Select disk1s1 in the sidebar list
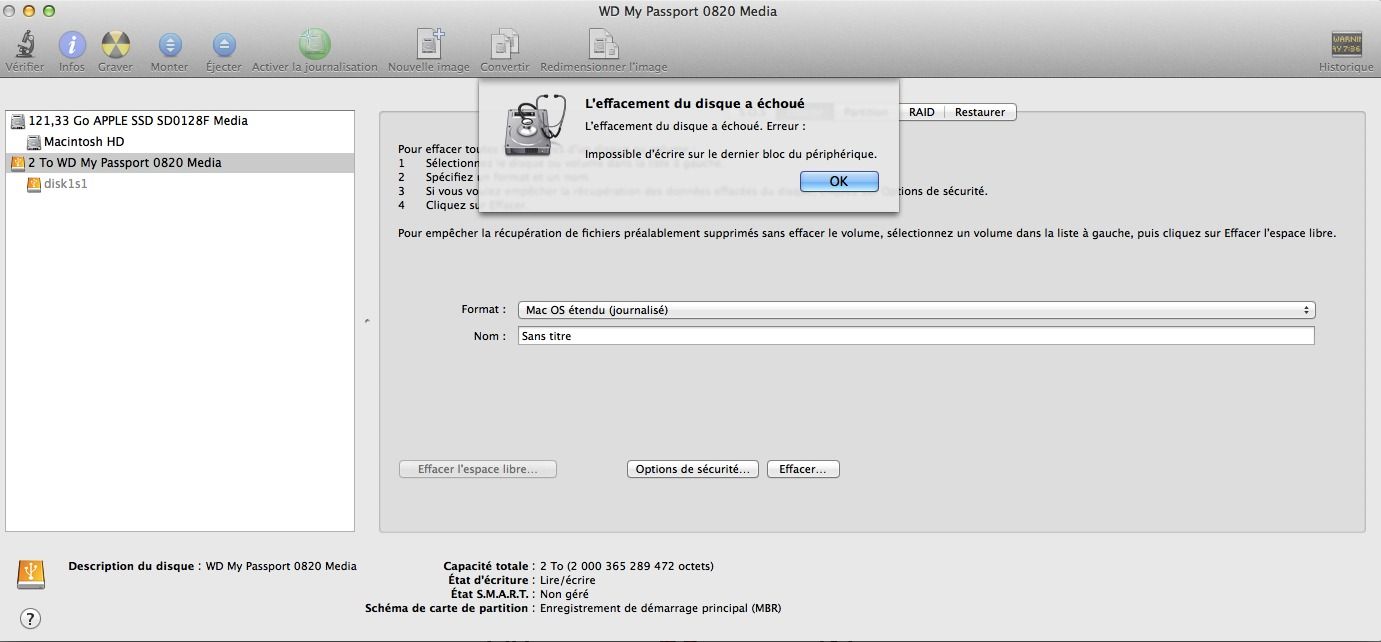This screenshot has width=1381, height=642. [180, 184]
